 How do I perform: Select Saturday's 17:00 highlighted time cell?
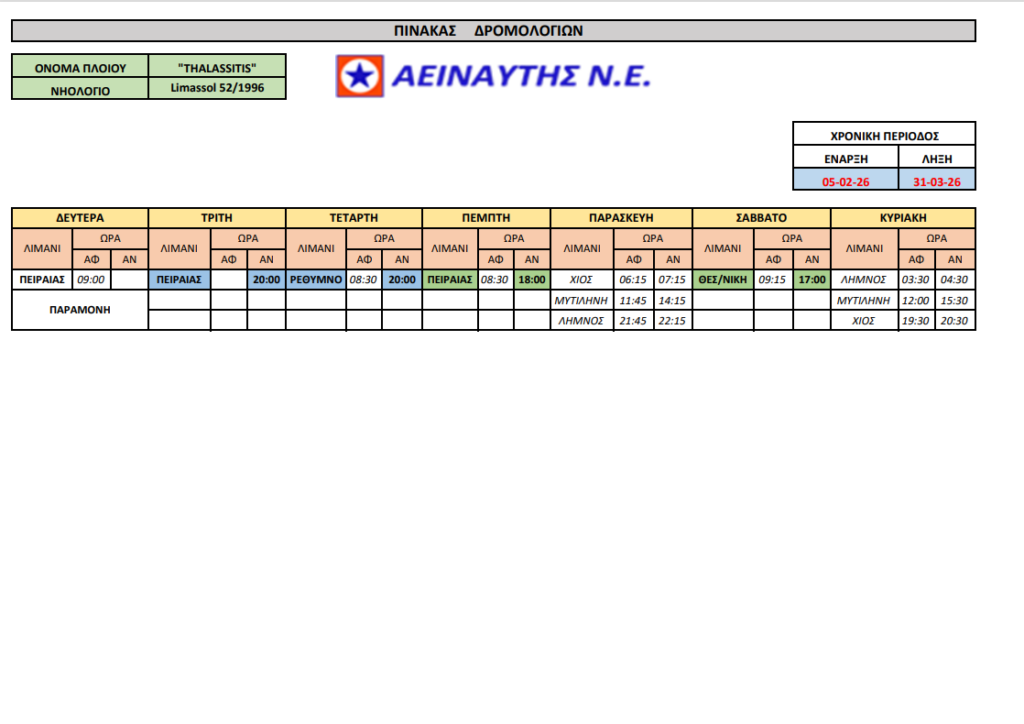coord(812,280)
